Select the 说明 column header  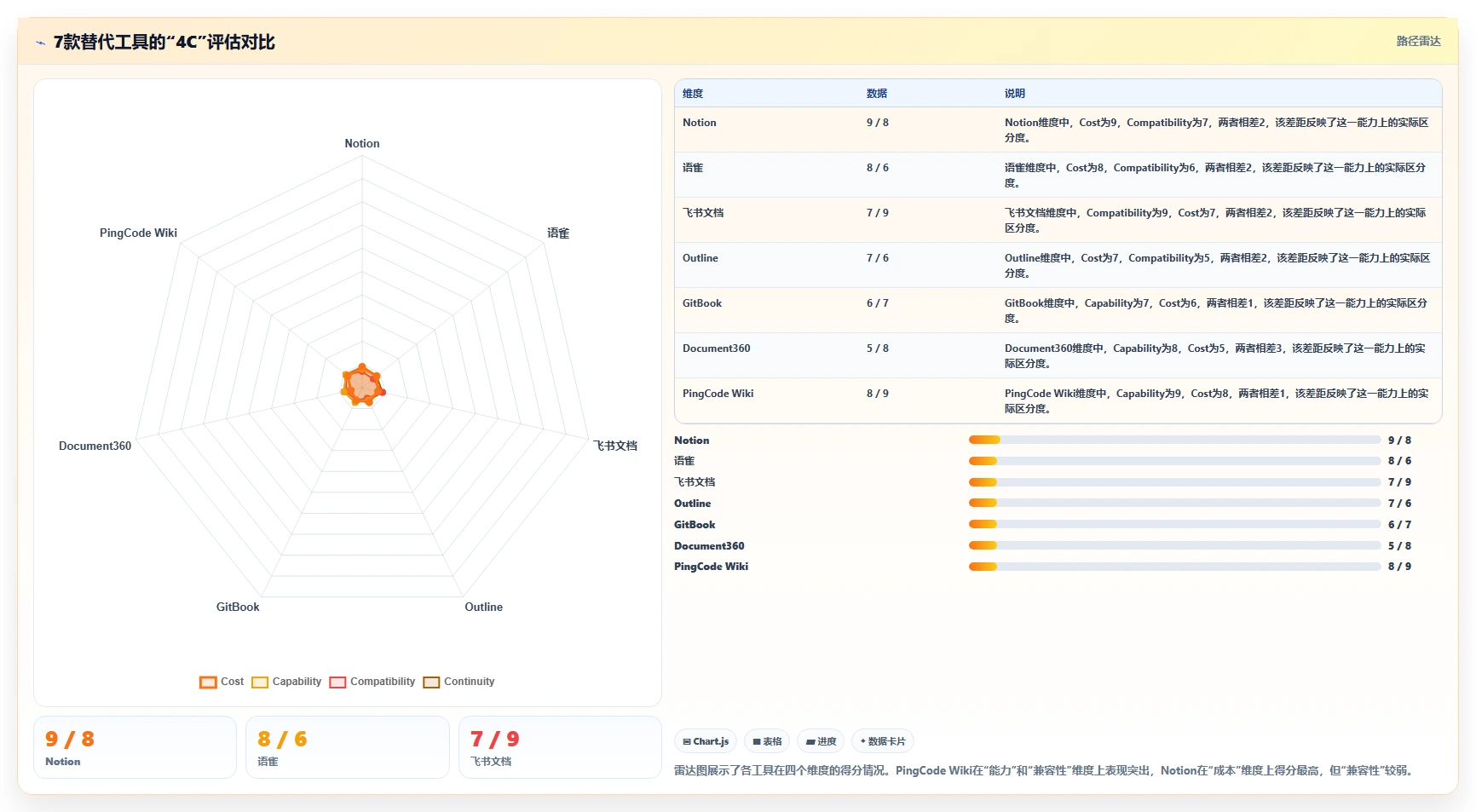pos(1015,94)
